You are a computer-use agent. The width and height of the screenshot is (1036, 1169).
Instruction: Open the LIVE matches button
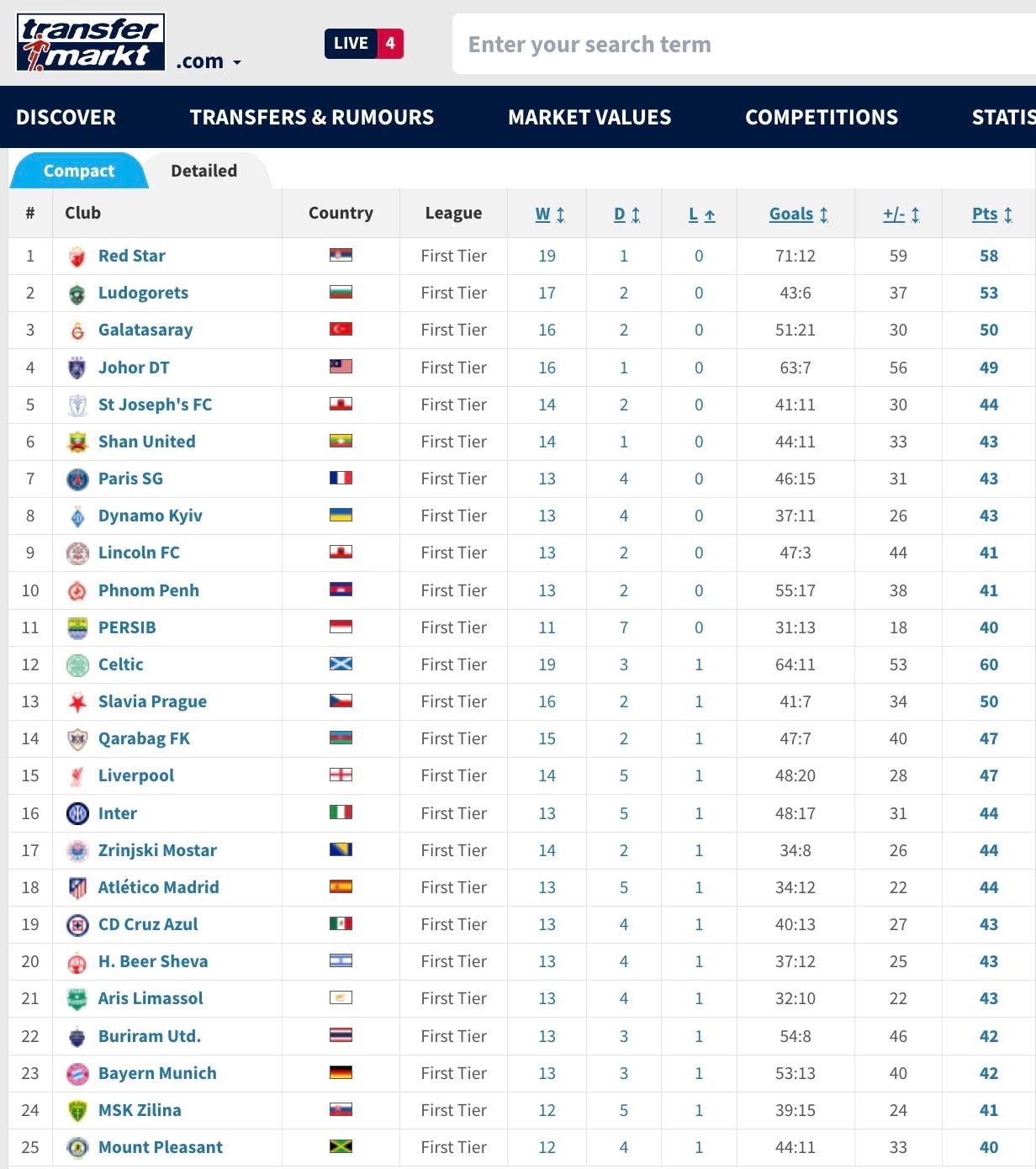point(364,44)
